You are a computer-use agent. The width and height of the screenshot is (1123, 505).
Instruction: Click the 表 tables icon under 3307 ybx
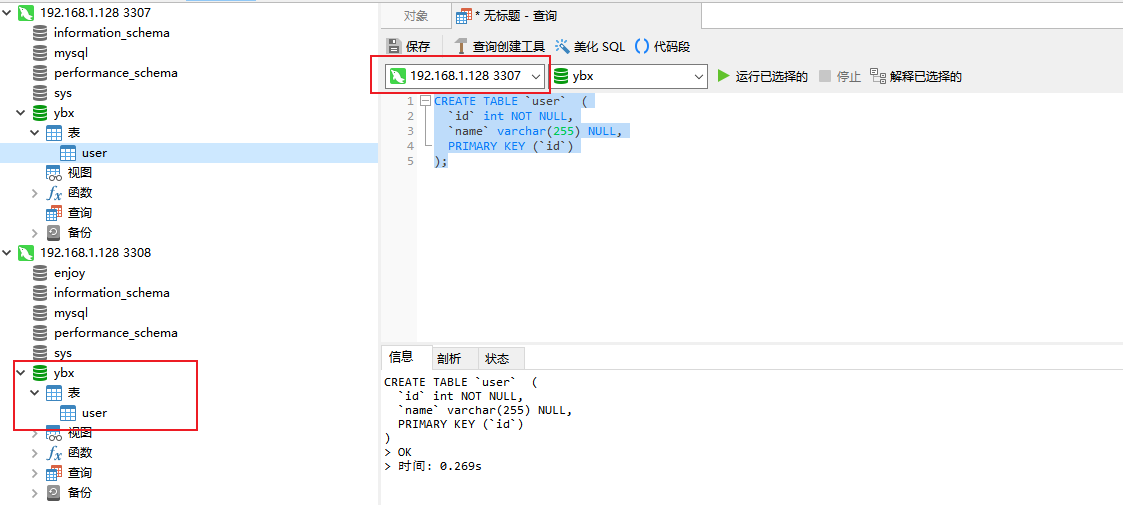[54, 133]
